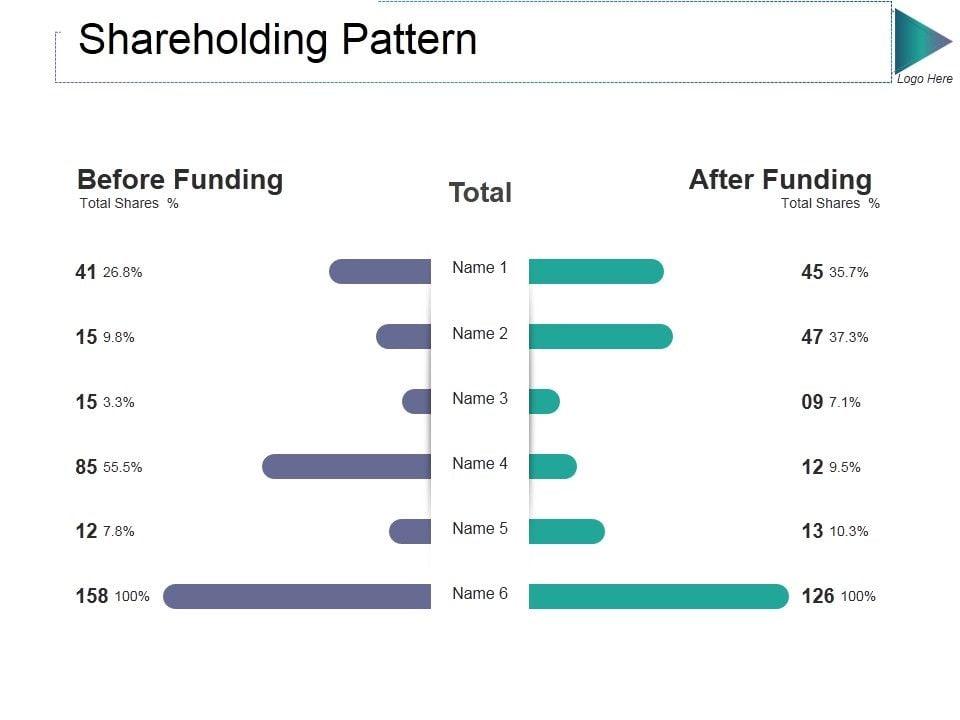The width and height of the screenshot is (960, 720).
Task: Click the 47 shares value after funding
Action: click(812, 337)
